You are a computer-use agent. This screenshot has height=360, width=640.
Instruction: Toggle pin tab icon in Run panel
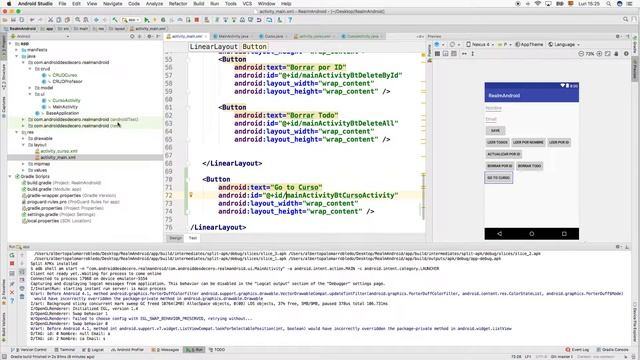pos(12,284)
